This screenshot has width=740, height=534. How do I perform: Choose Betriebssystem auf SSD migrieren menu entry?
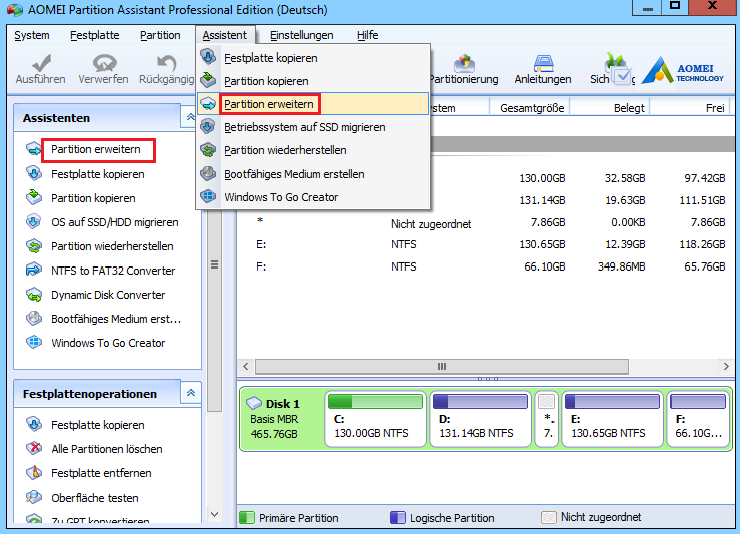[312, 127]
